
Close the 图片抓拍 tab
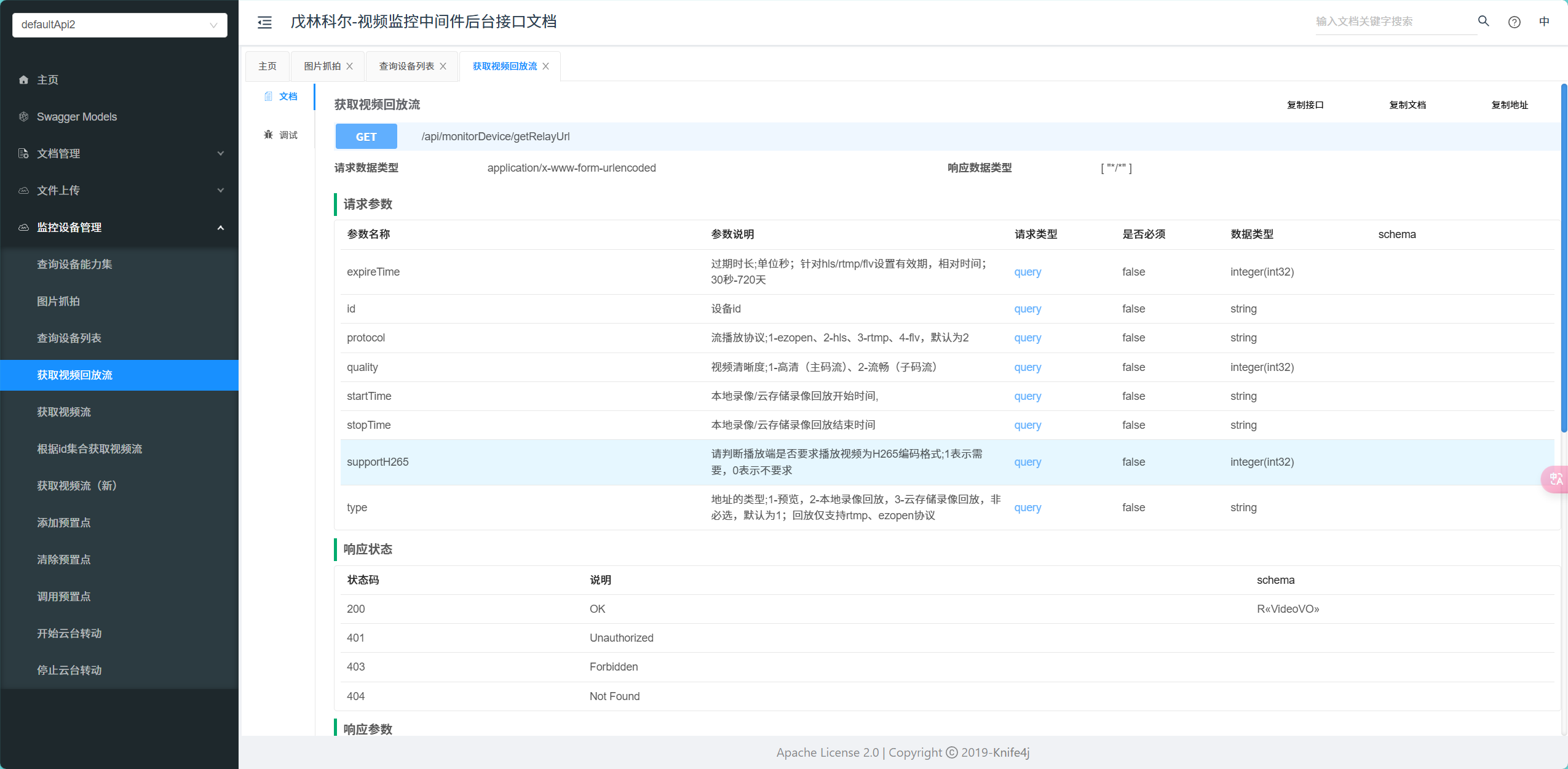point(350,66)
